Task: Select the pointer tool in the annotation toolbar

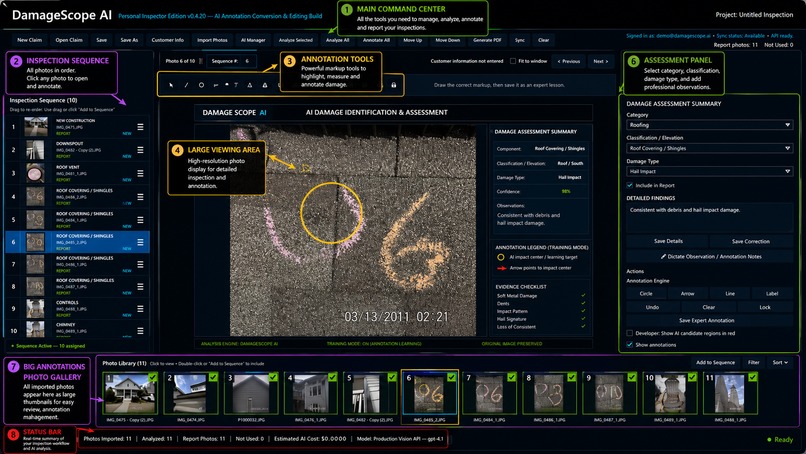Action: coord(171,85)
